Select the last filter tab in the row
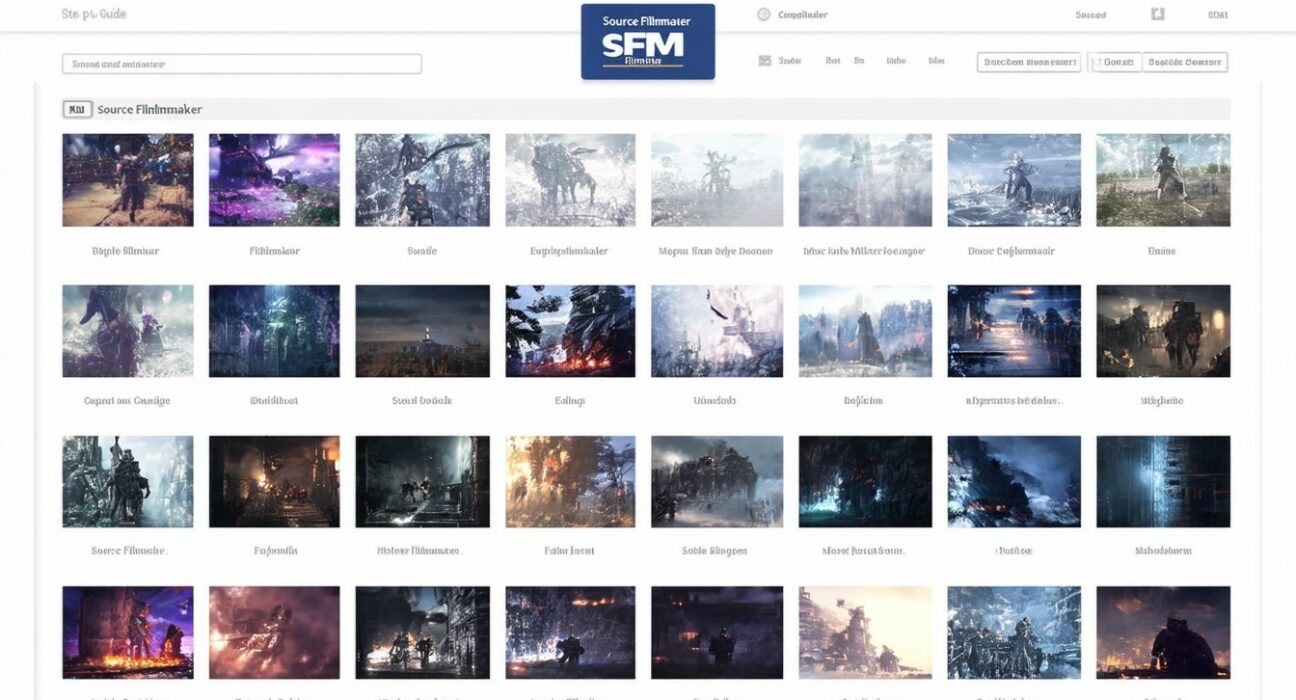The image size is (1296, 700). coord(936,61)
